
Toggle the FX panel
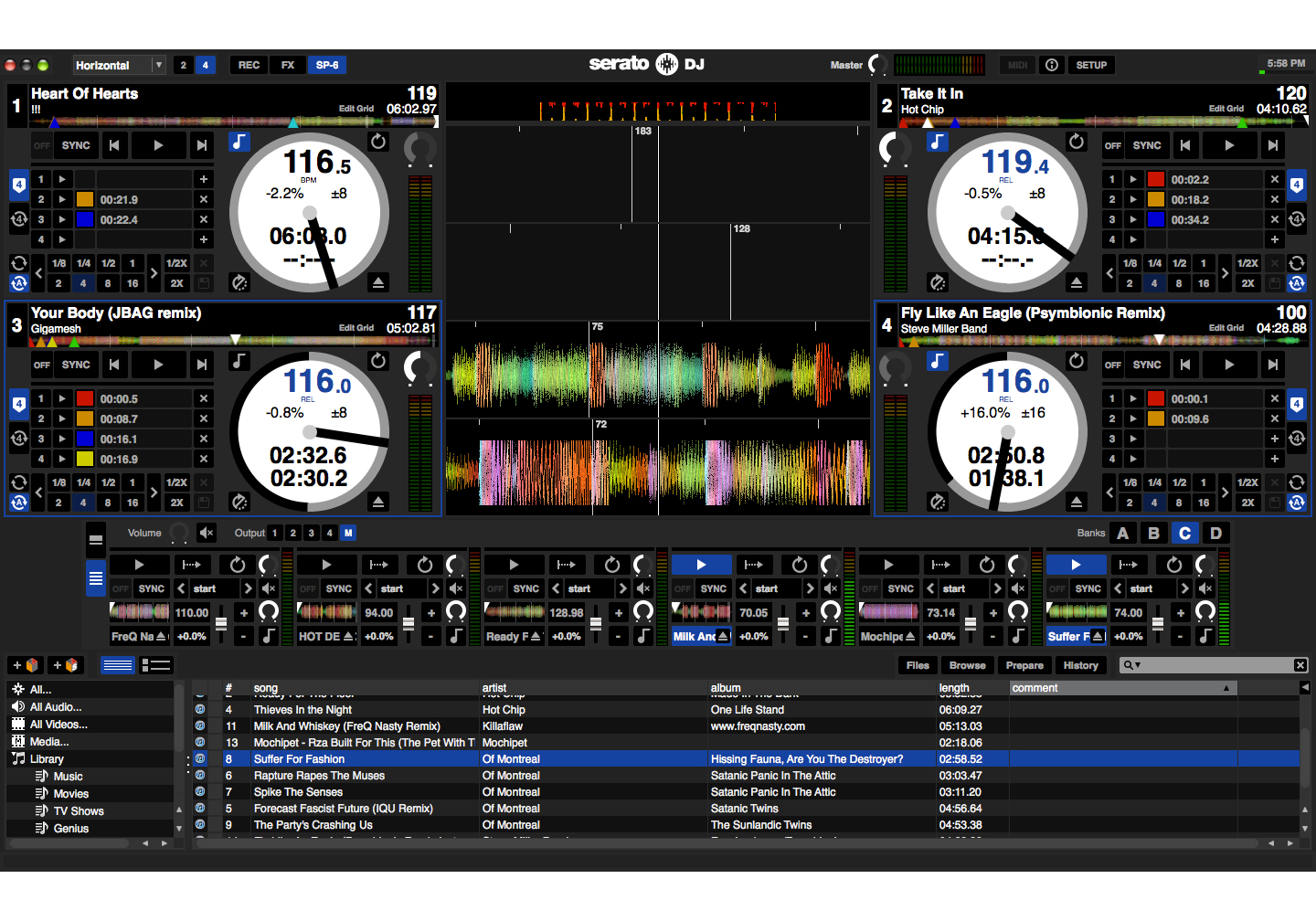[x=288, y=65]
